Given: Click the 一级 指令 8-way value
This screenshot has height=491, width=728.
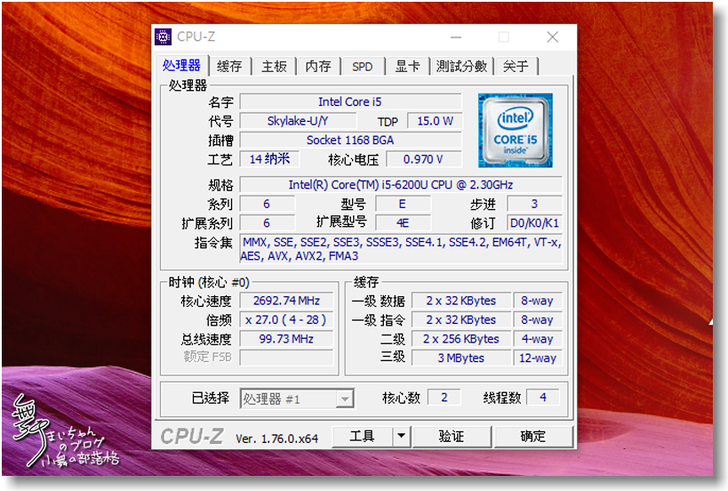Looking at the screenshot, I should click(x=538, y=320).
